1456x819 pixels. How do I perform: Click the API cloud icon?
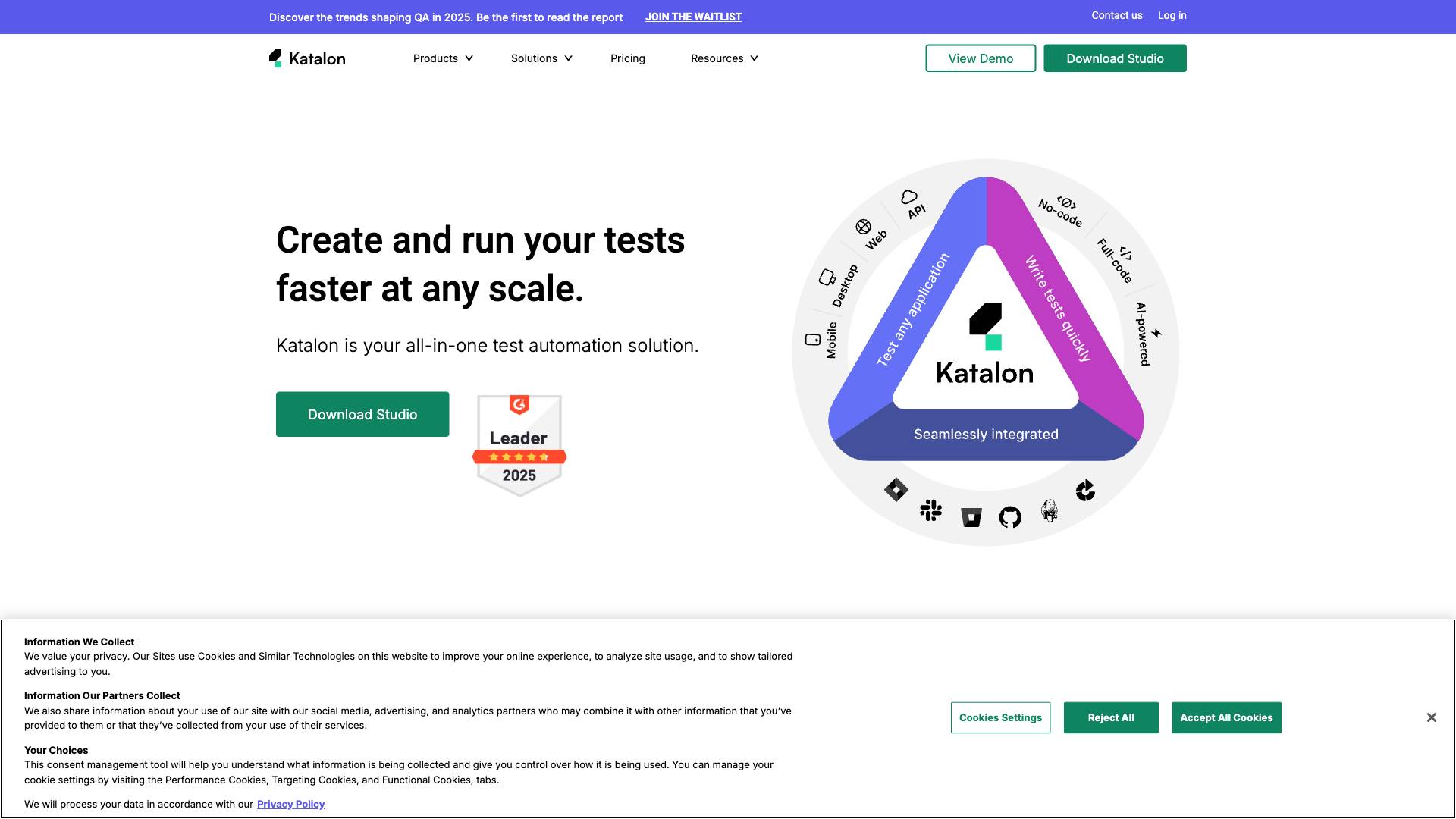[908, 197]
